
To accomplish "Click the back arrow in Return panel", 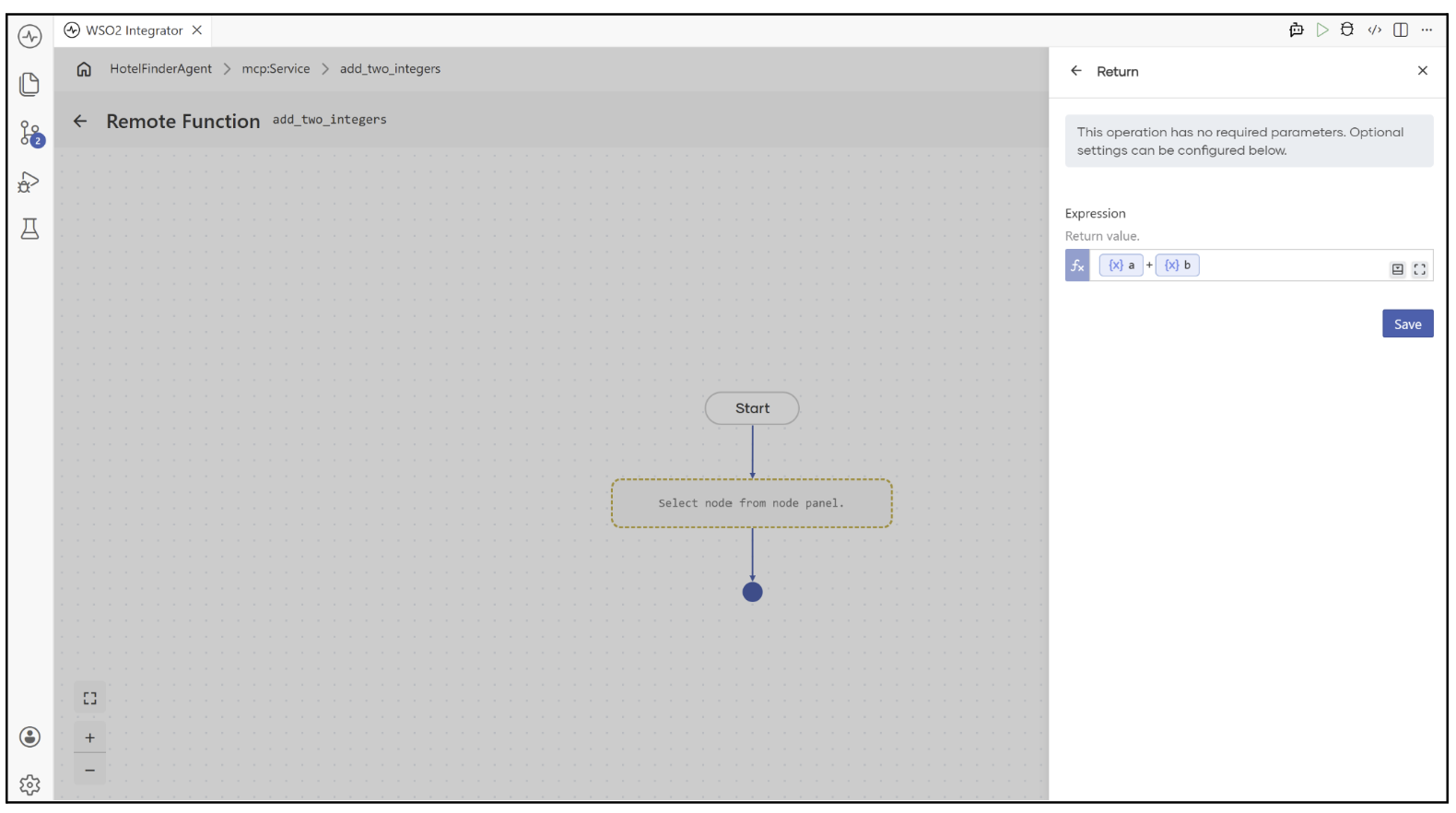I will [x=1075, y=71].
